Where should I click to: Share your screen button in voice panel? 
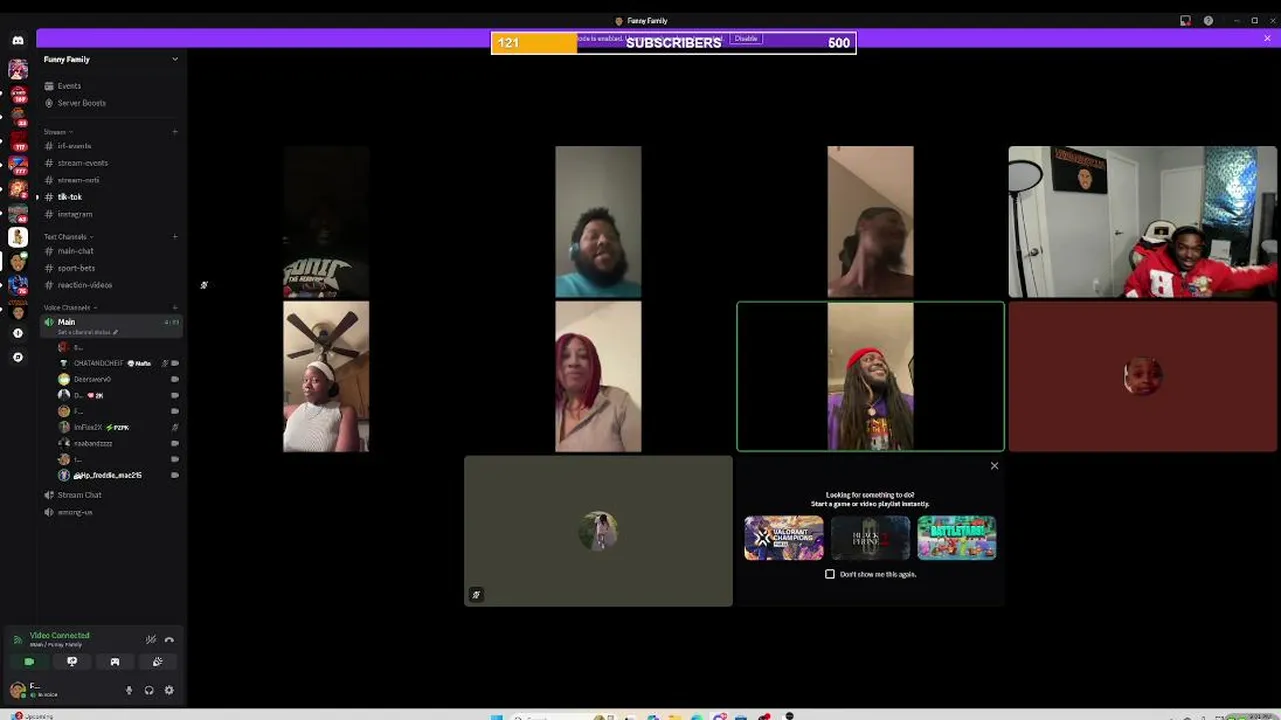click(72, 662)
